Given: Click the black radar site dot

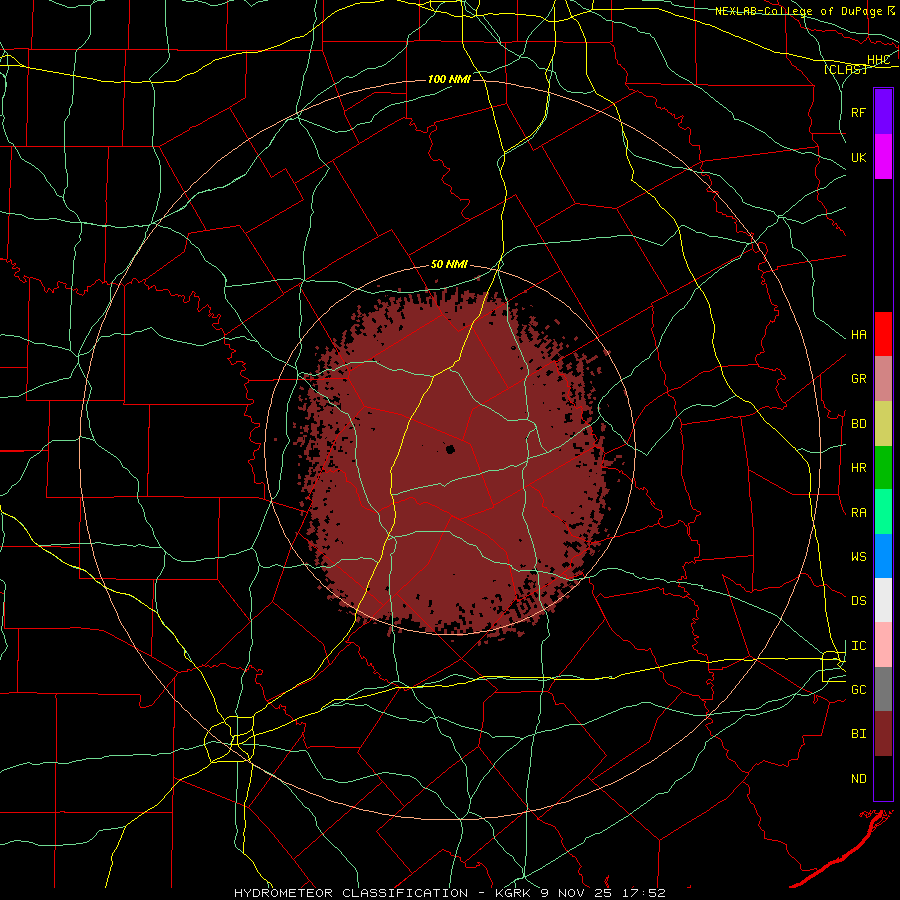Looking at the screenshot, I should (x=450, y=449).
